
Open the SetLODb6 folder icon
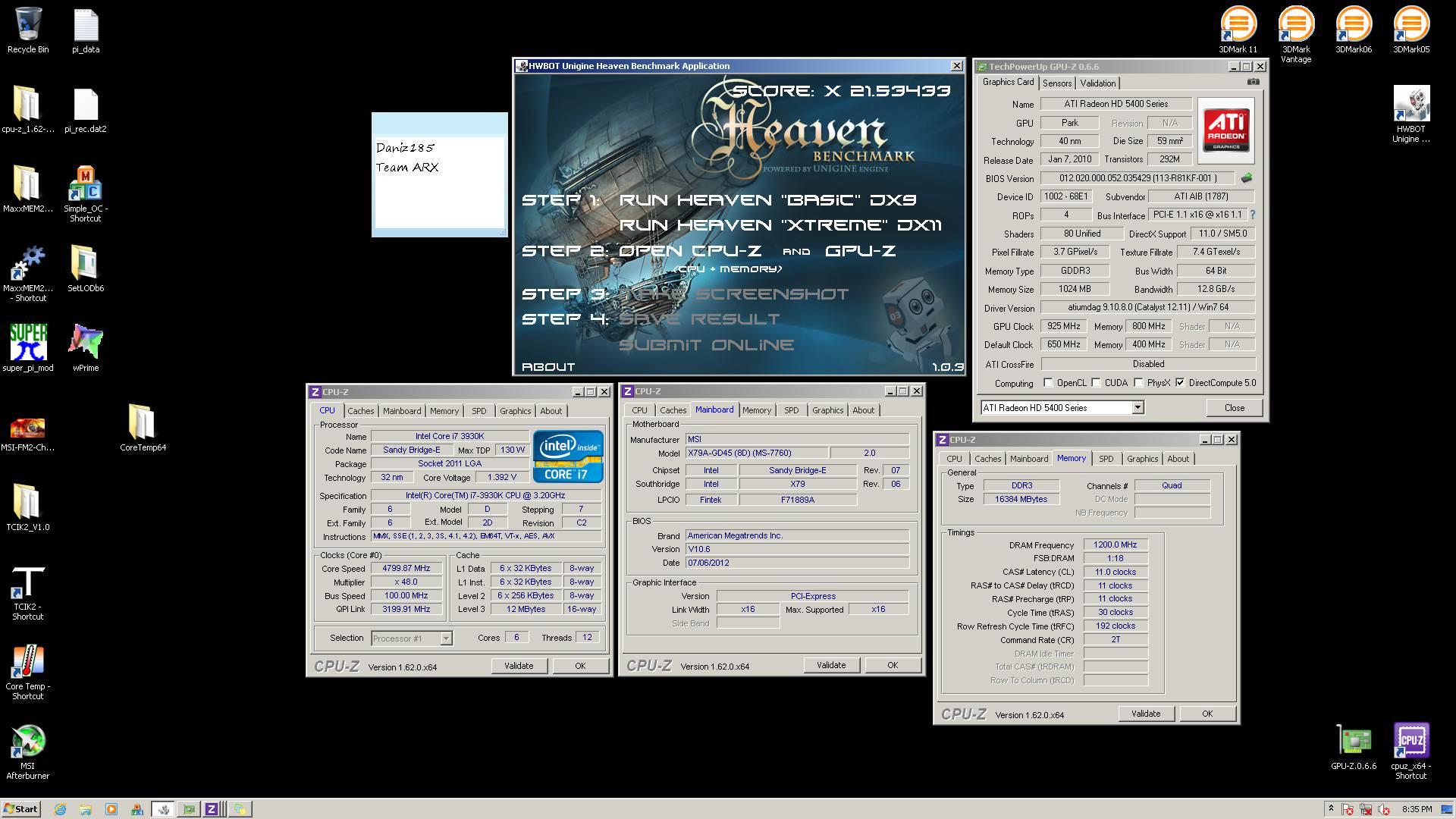click(x=86, y=268)
